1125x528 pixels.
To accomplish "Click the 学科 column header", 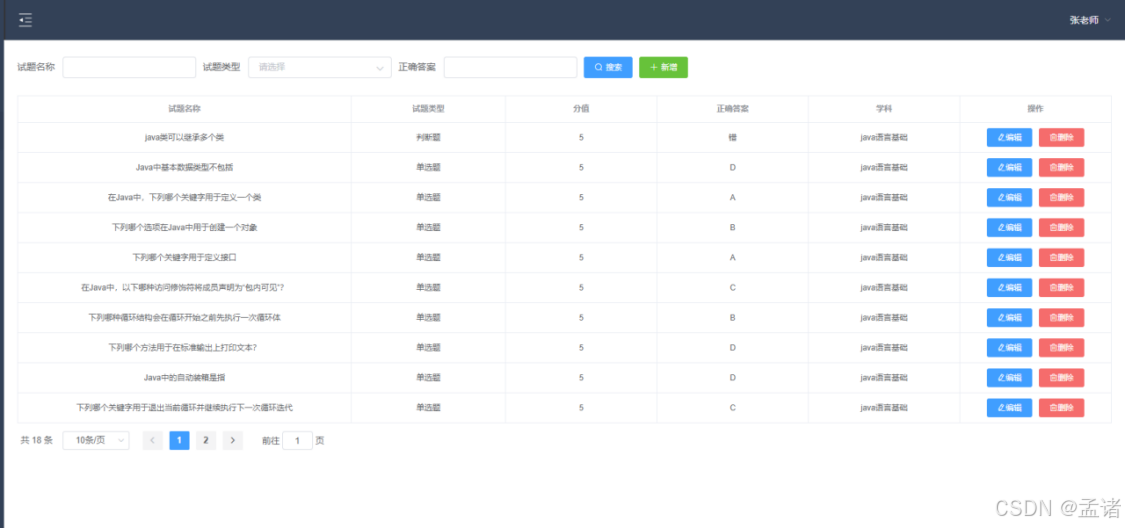I will tap(884, 109).
